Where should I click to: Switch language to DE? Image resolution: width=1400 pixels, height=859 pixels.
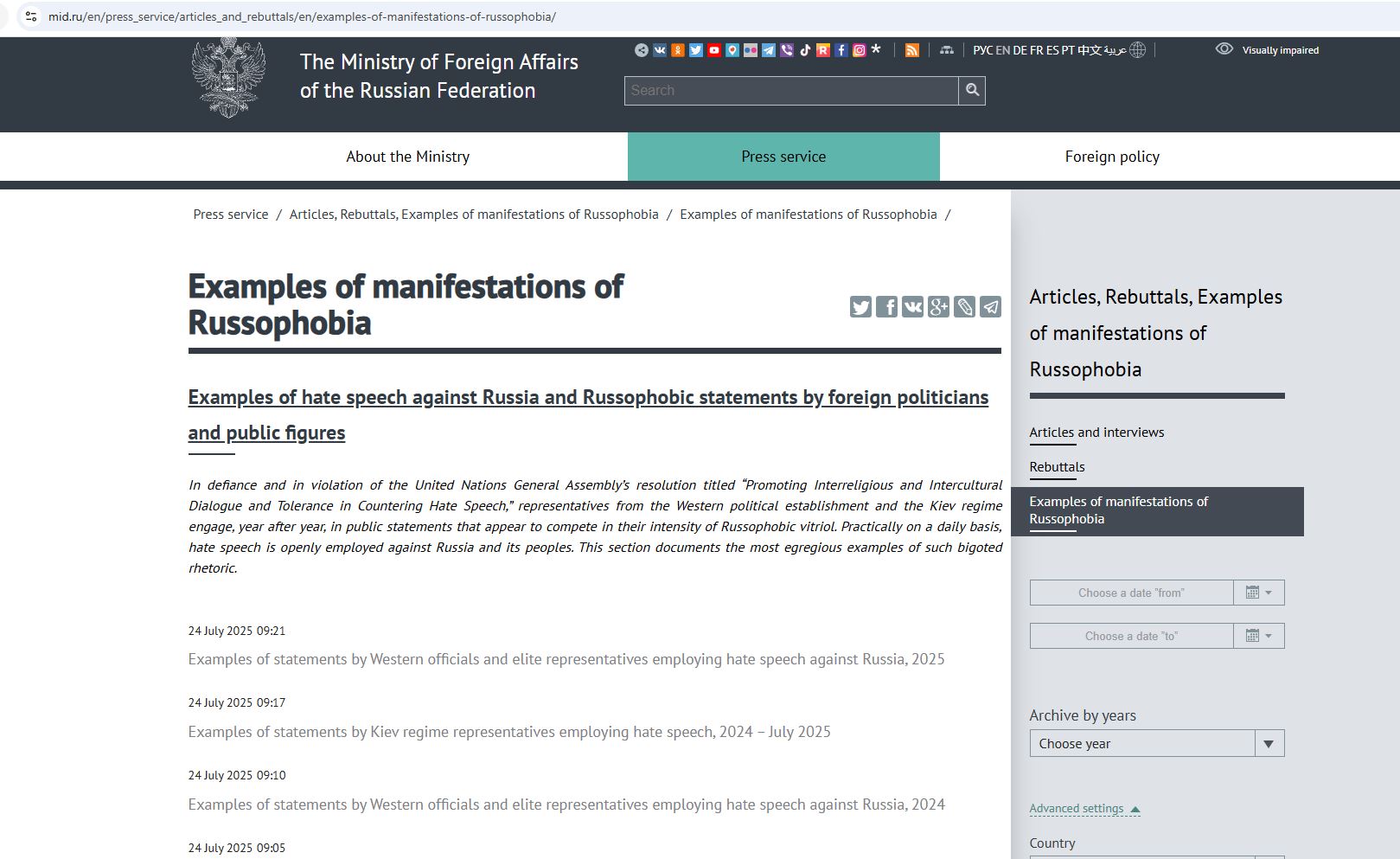click(x=1020, y=50)
